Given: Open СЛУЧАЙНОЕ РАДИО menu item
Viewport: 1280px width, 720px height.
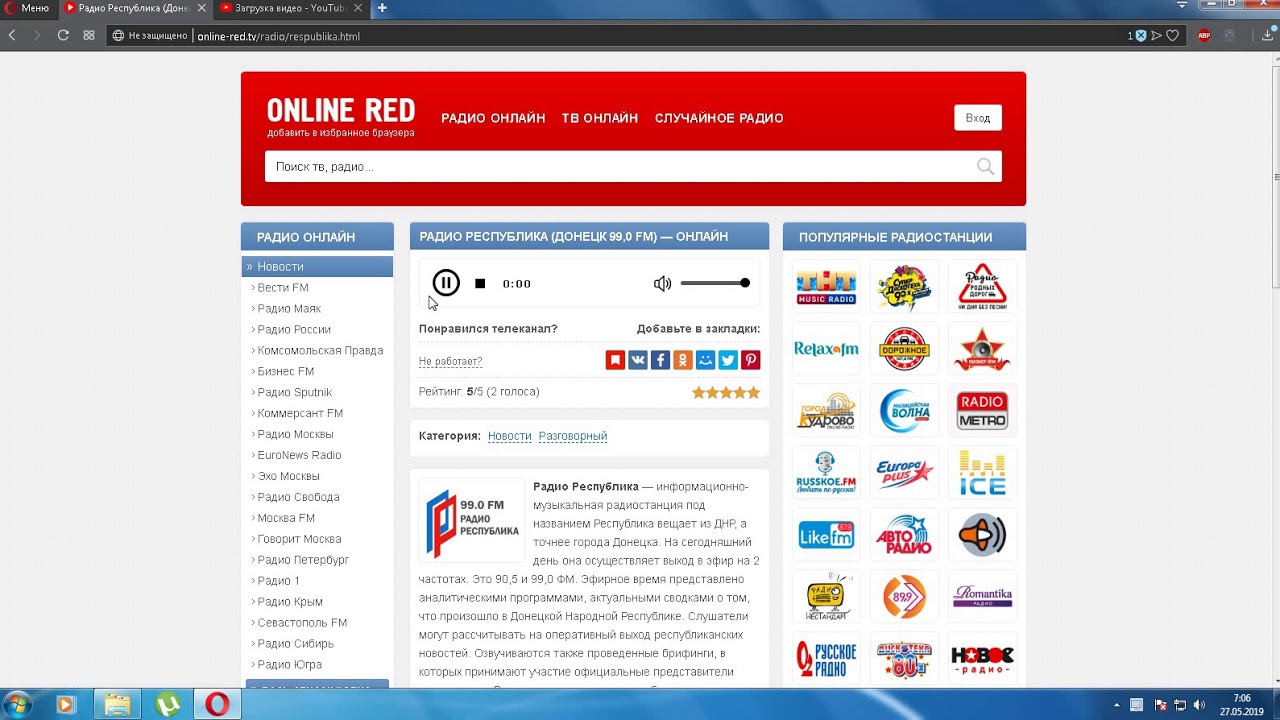Looking at the screenshot, I should [719, 118].
